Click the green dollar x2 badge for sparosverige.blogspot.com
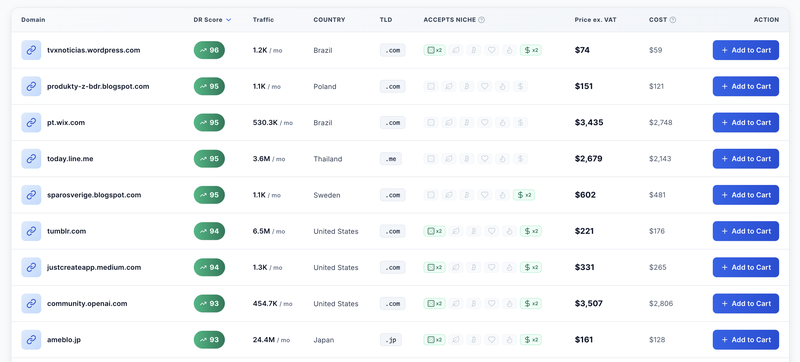 point(523,195)
